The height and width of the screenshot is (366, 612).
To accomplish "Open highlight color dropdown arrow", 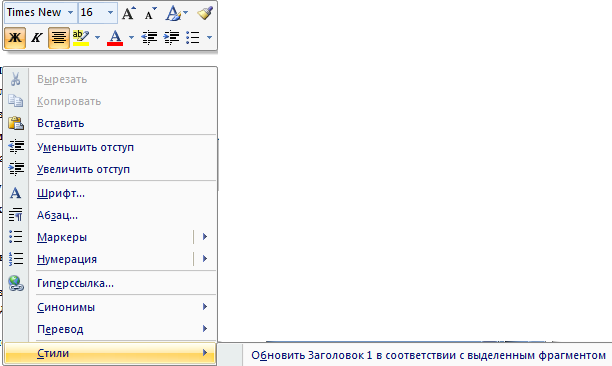I will click(x=97, y=37).
